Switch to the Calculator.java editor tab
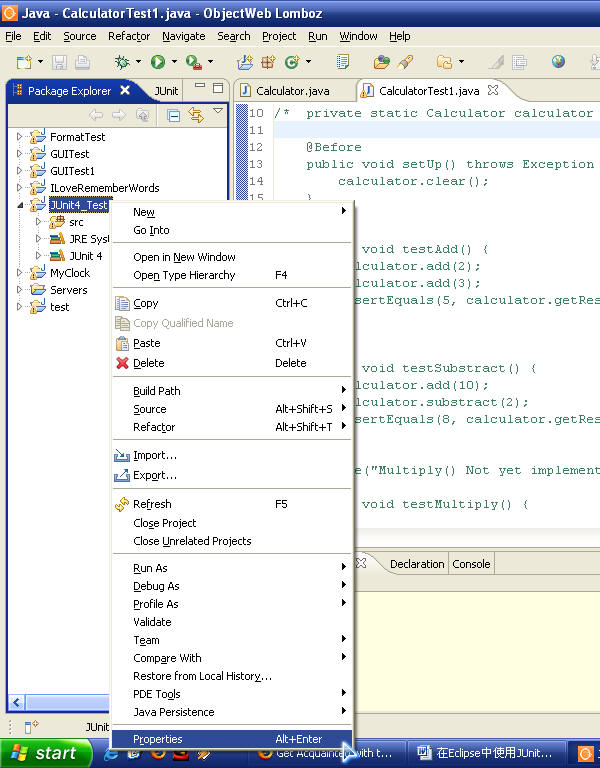Viewport: 600px width, 768px height. coord(291,91)
